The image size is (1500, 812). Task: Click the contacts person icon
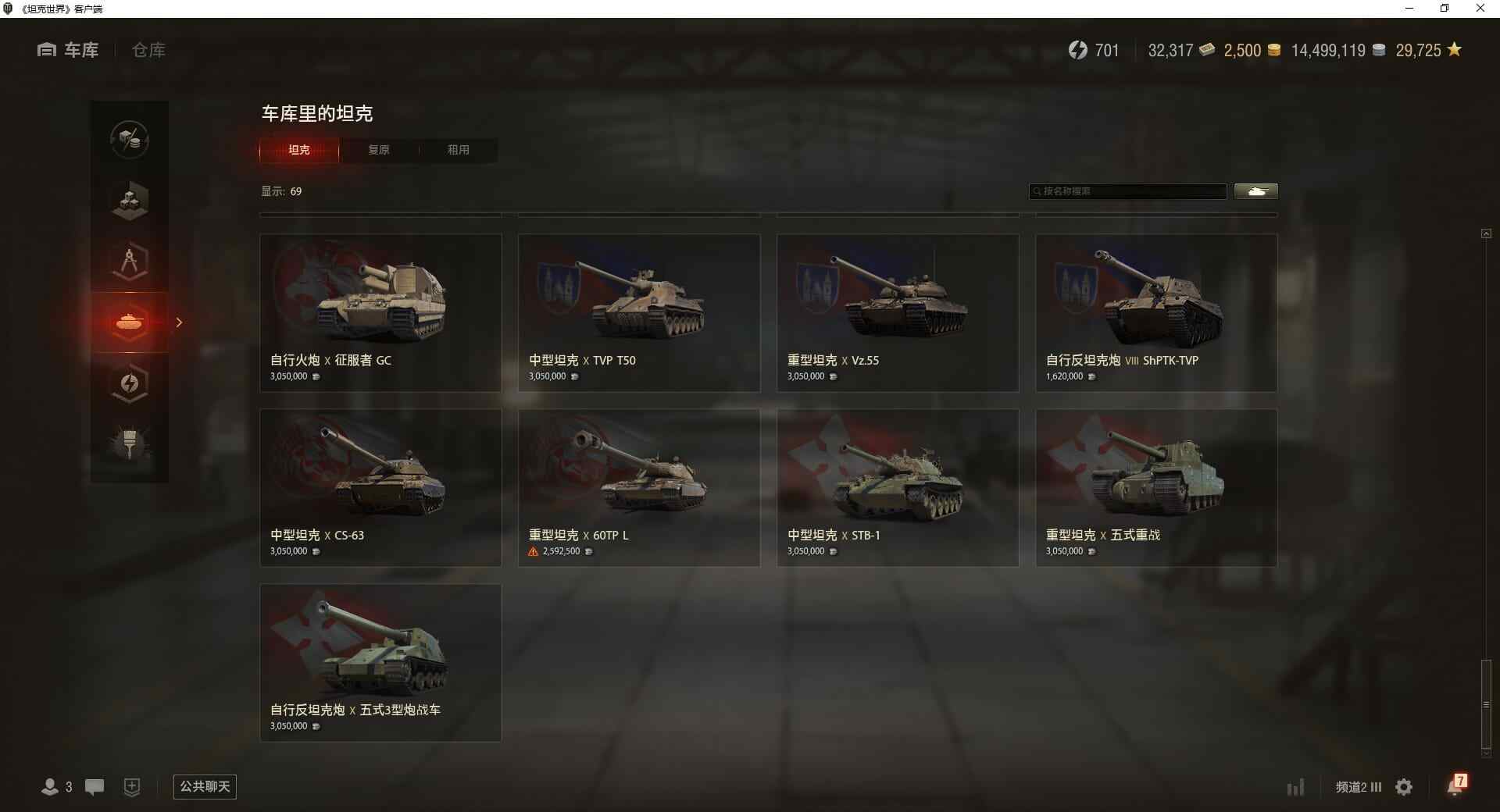50,787
